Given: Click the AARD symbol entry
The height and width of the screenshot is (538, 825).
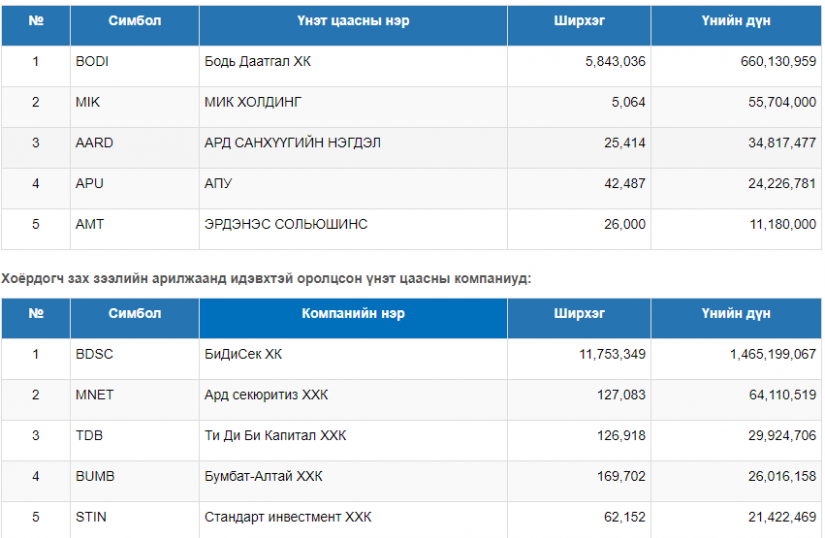Looking at the screenshot, I should point(94,143).
